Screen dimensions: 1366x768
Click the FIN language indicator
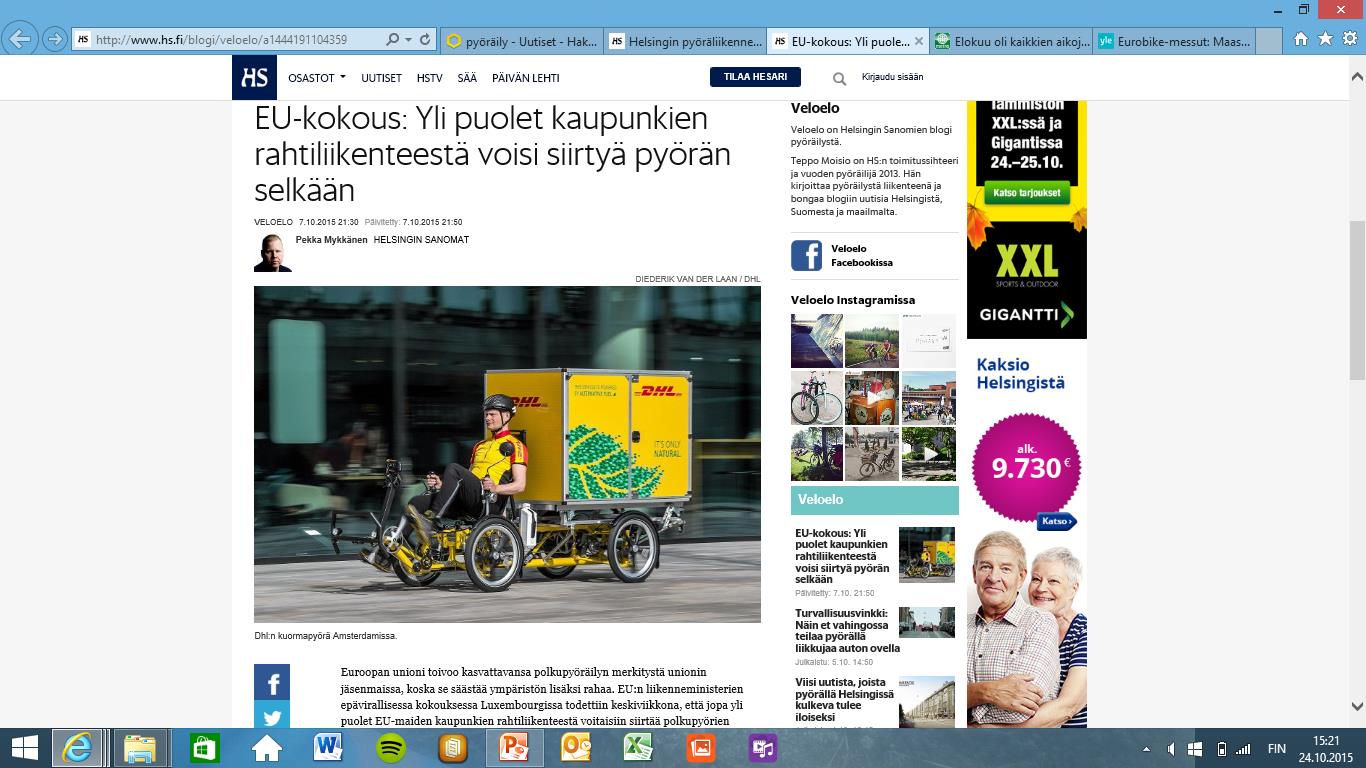[x=1277, y=748]
